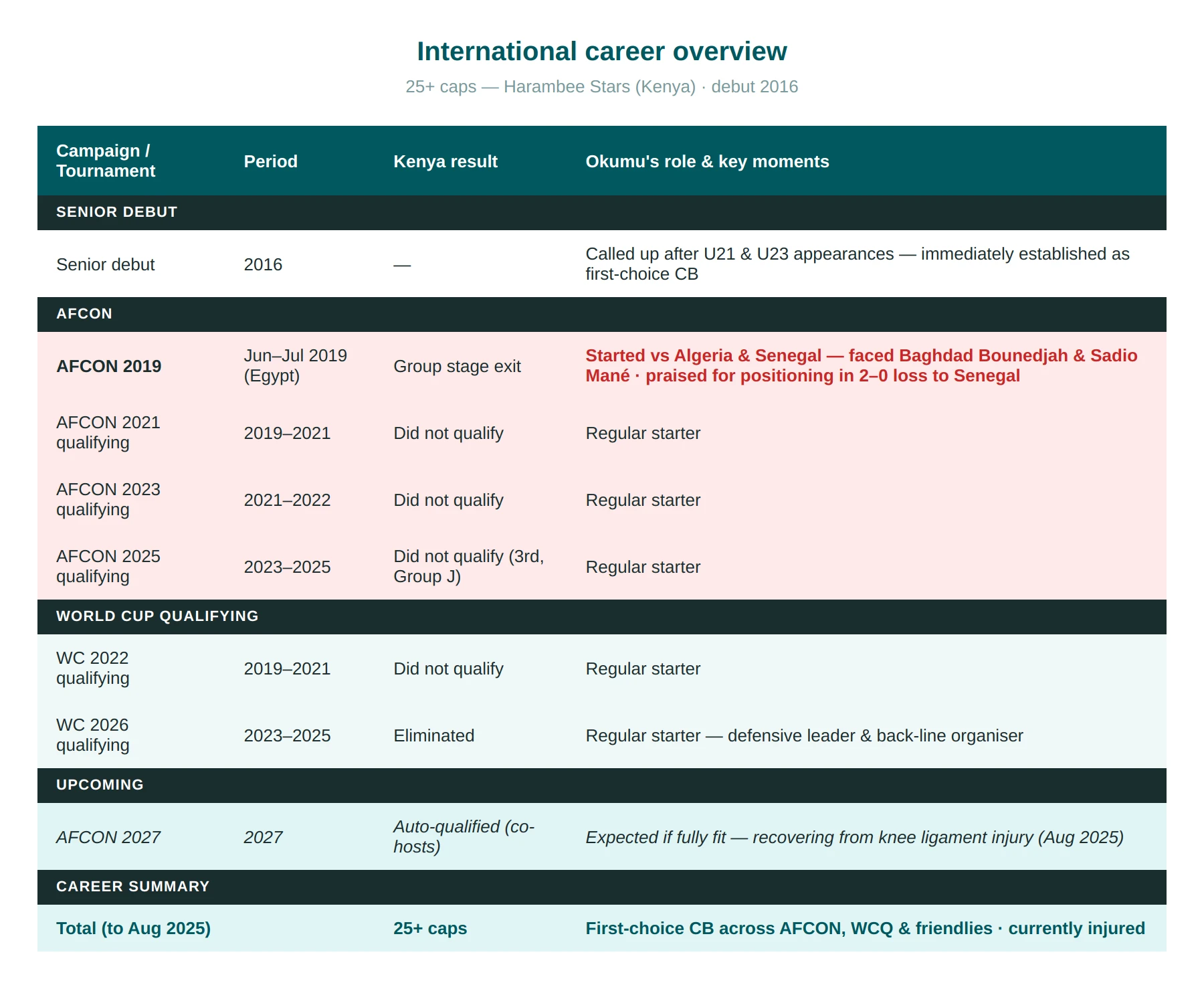
Task: Select "Regular starter" in AFCON 2025 qualifying row
Action: (643, 567)
